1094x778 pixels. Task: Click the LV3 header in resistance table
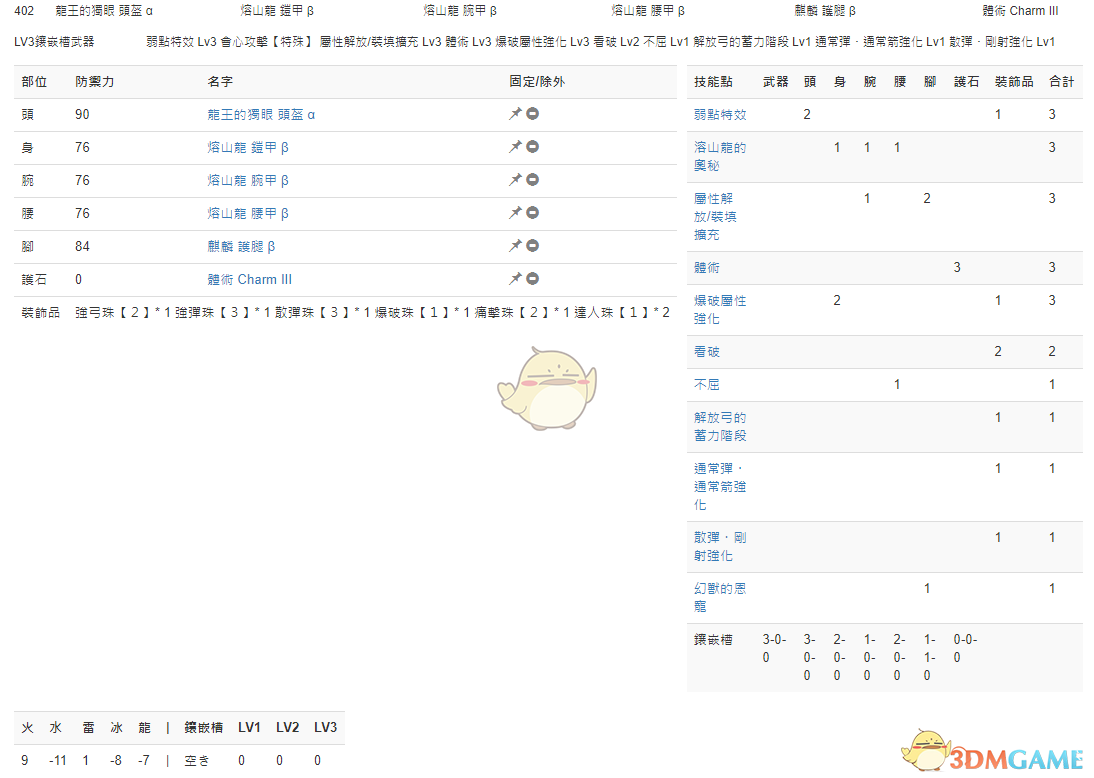click(x=325, y=727)
